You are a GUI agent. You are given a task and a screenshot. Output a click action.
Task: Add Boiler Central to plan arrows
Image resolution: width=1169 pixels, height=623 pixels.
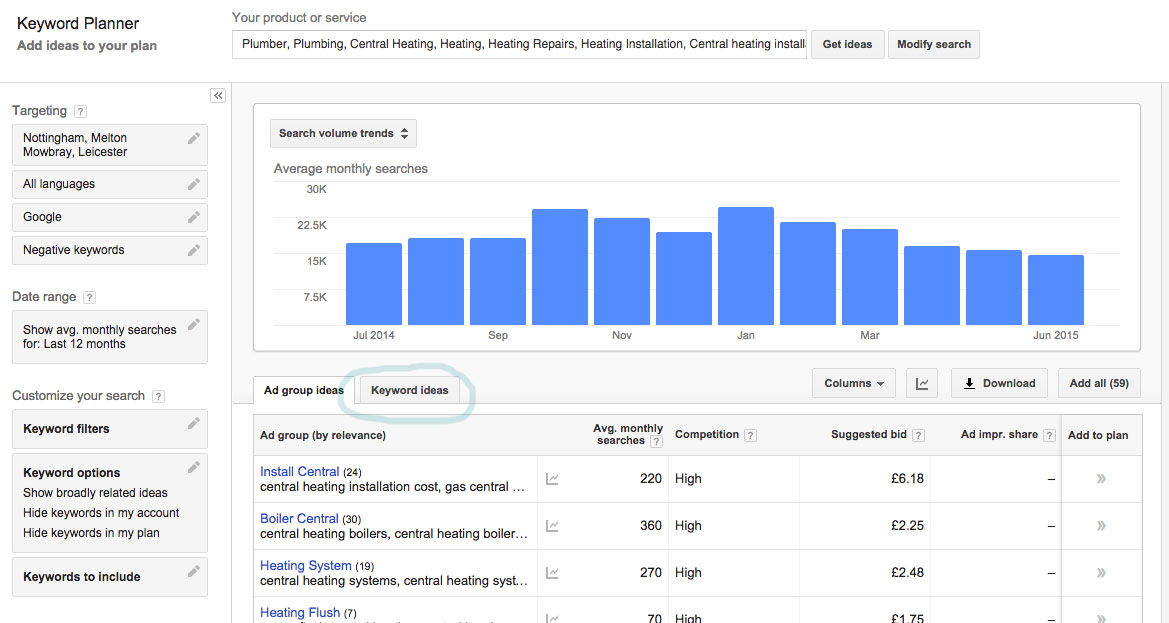pos(1101,526)
